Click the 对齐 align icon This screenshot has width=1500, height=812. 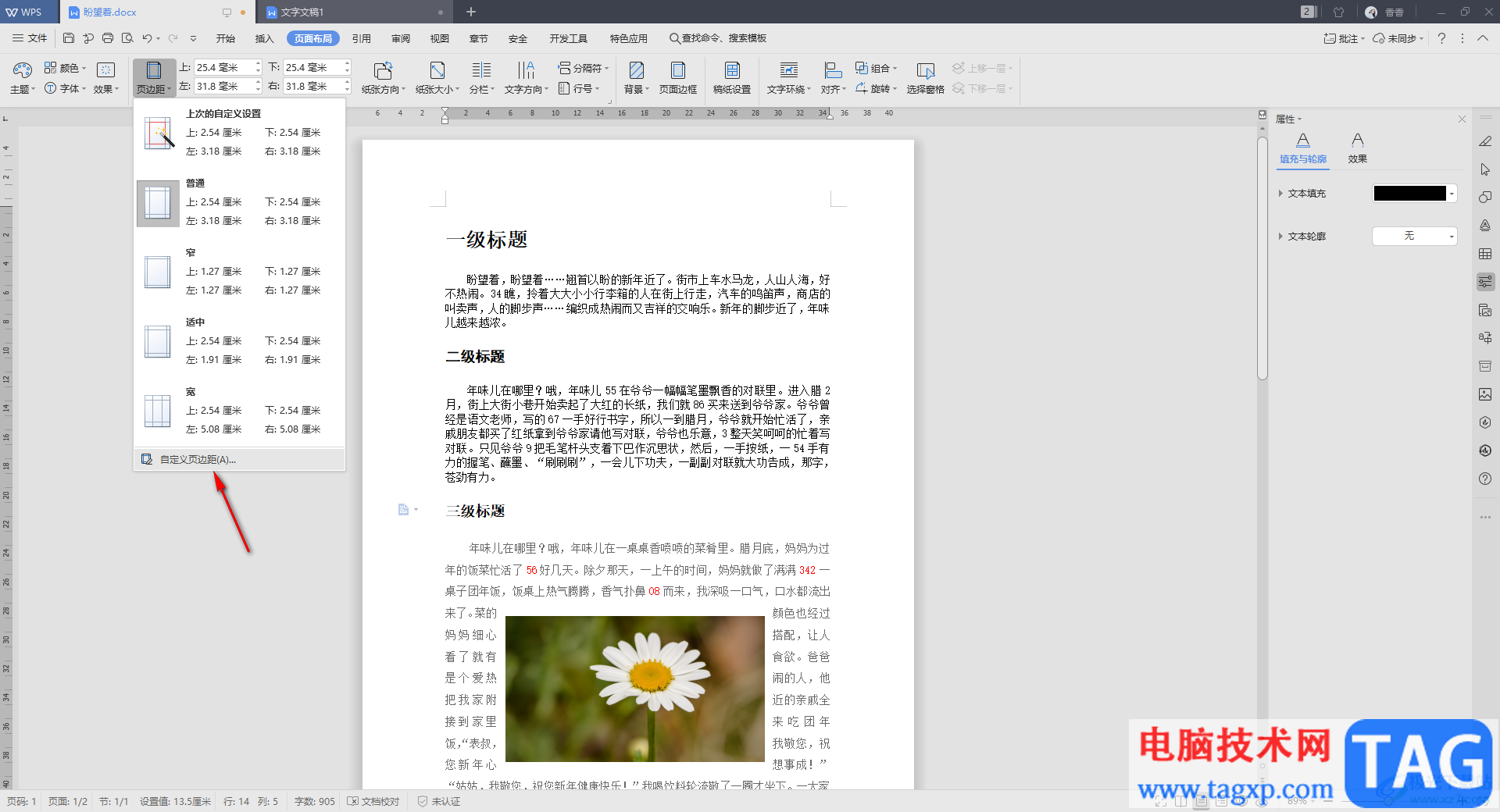coord(833,70)
